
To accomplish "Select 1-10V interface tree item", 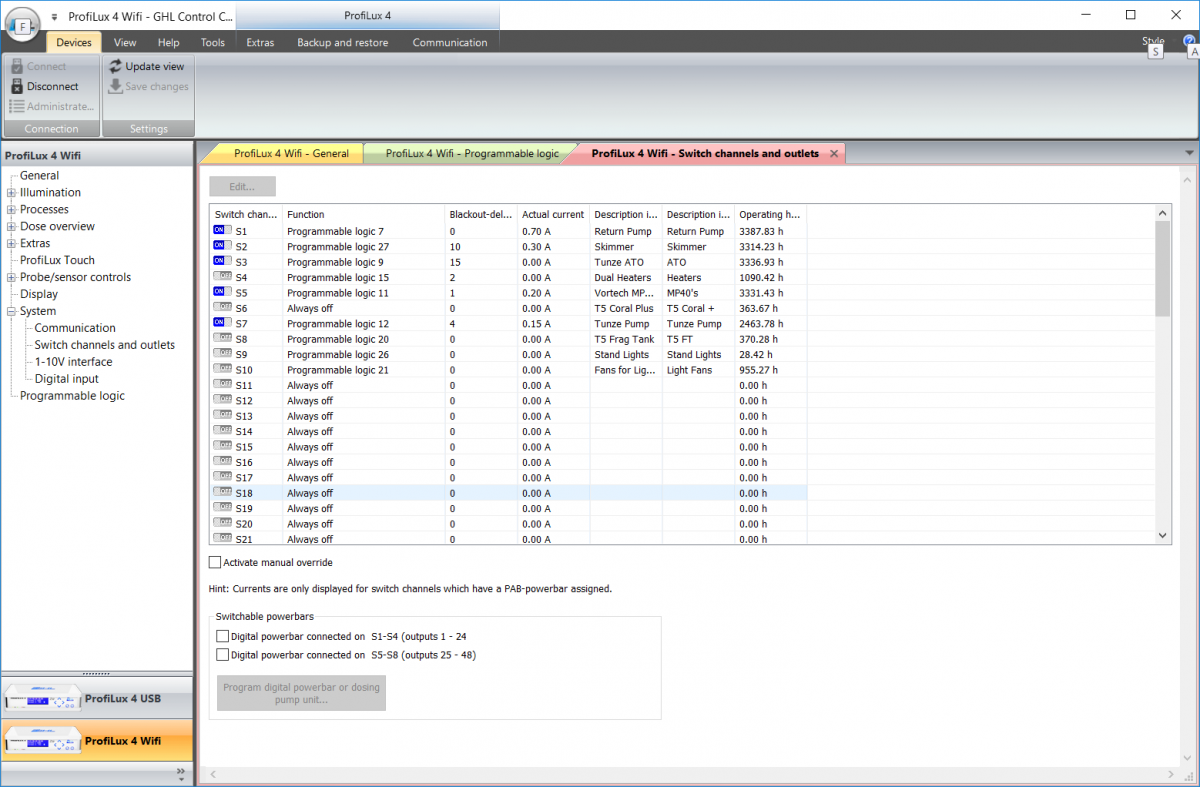I will pyautogui.click(x=73, y=363).
